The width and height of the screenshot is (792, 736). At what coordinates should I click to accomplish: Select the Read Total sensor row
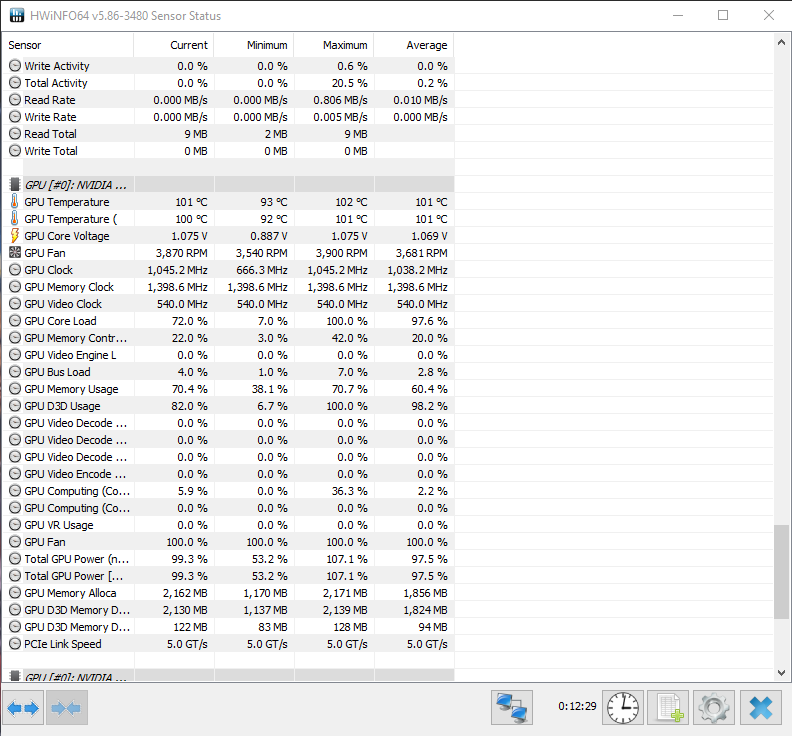tap(228, 133)
